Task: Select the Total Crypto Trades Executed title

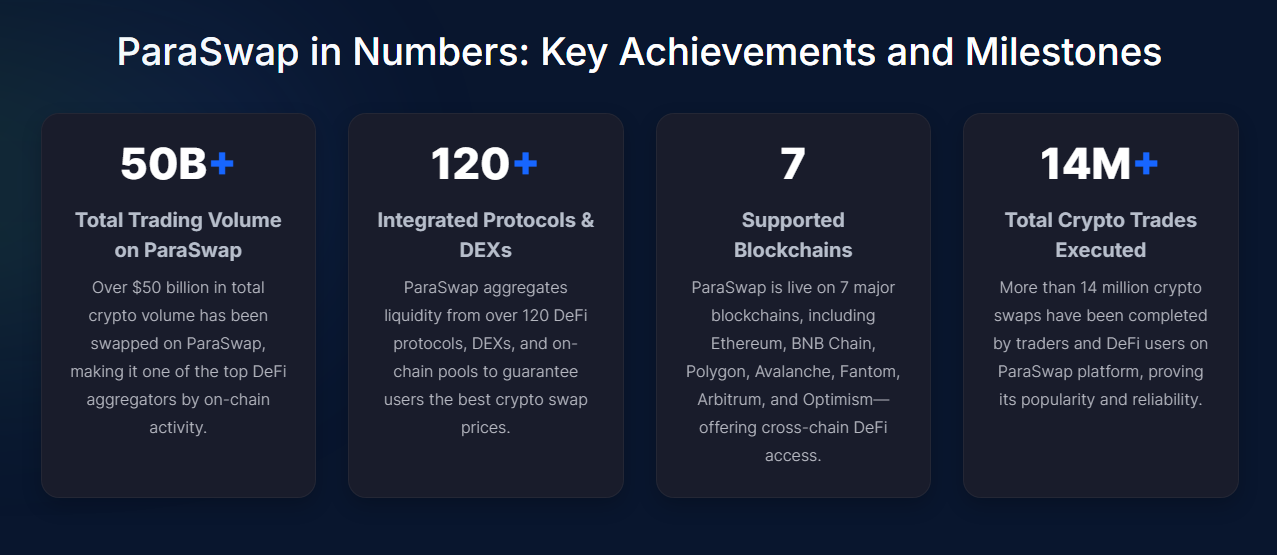Action: (x=1100, y=234)
